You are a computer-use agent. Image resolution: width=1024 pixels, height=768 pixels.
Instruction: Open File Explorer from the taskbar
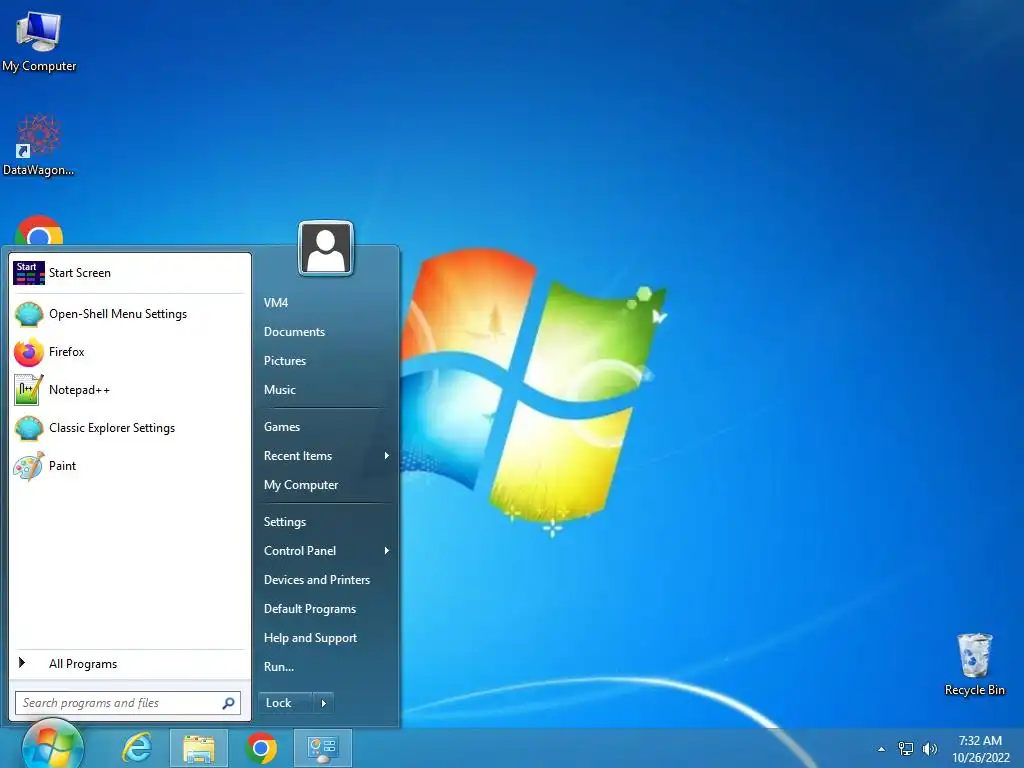(199, 749)
